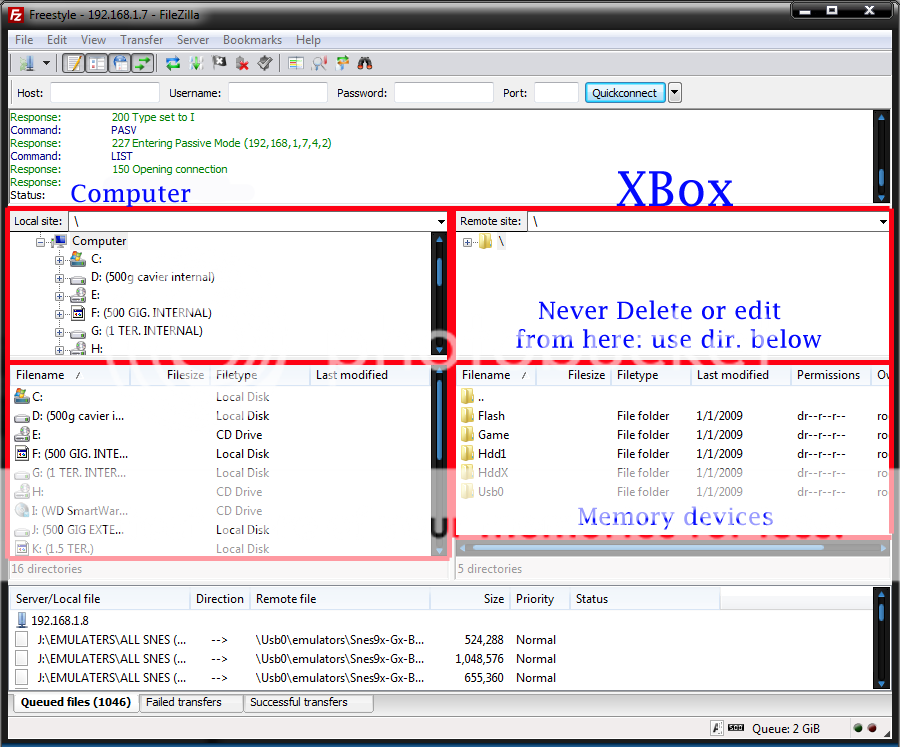Open the Local site path dropdown
Viewport: 900px width, 747px height.
coord(441,222)
